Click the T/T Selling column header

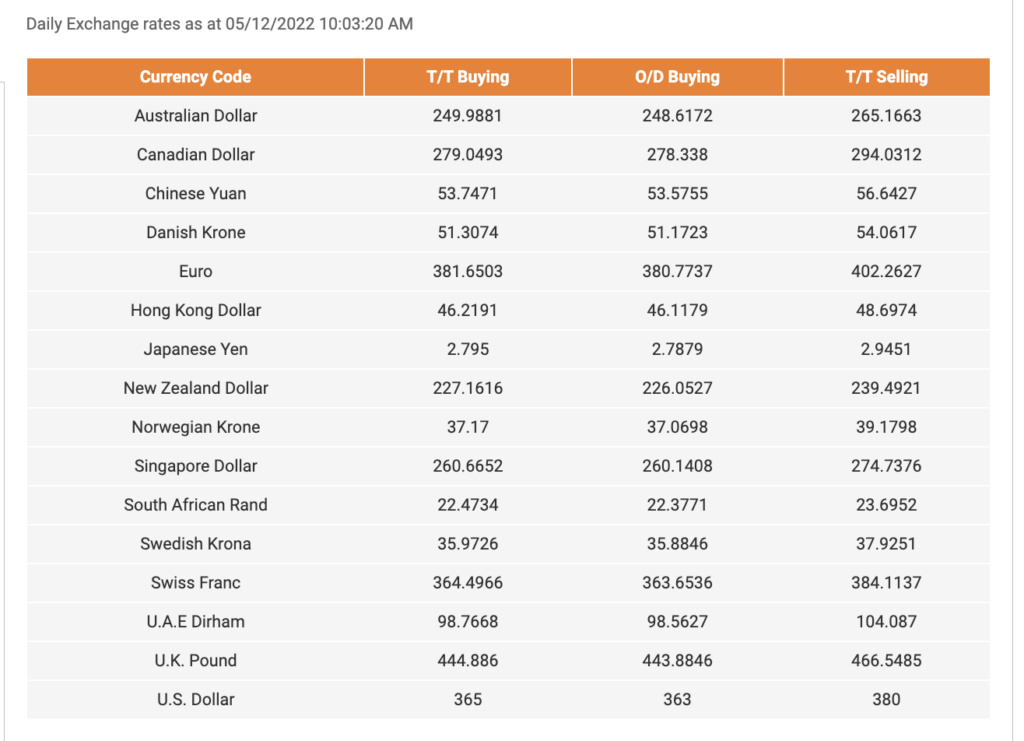click(x=886, y=77)
